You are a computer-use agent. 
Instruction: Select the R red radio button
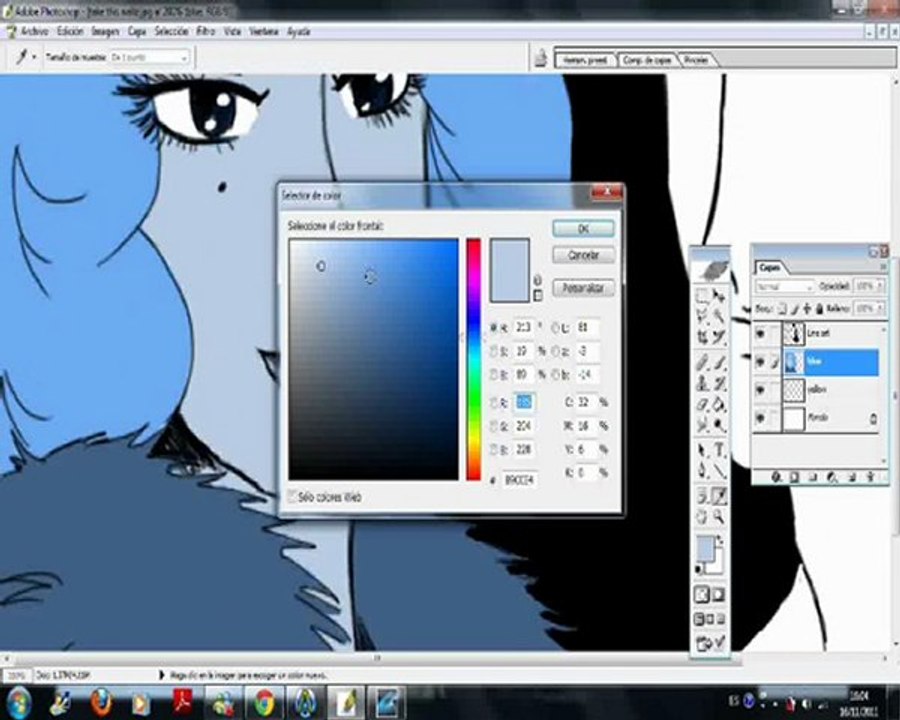pos(494,403)
